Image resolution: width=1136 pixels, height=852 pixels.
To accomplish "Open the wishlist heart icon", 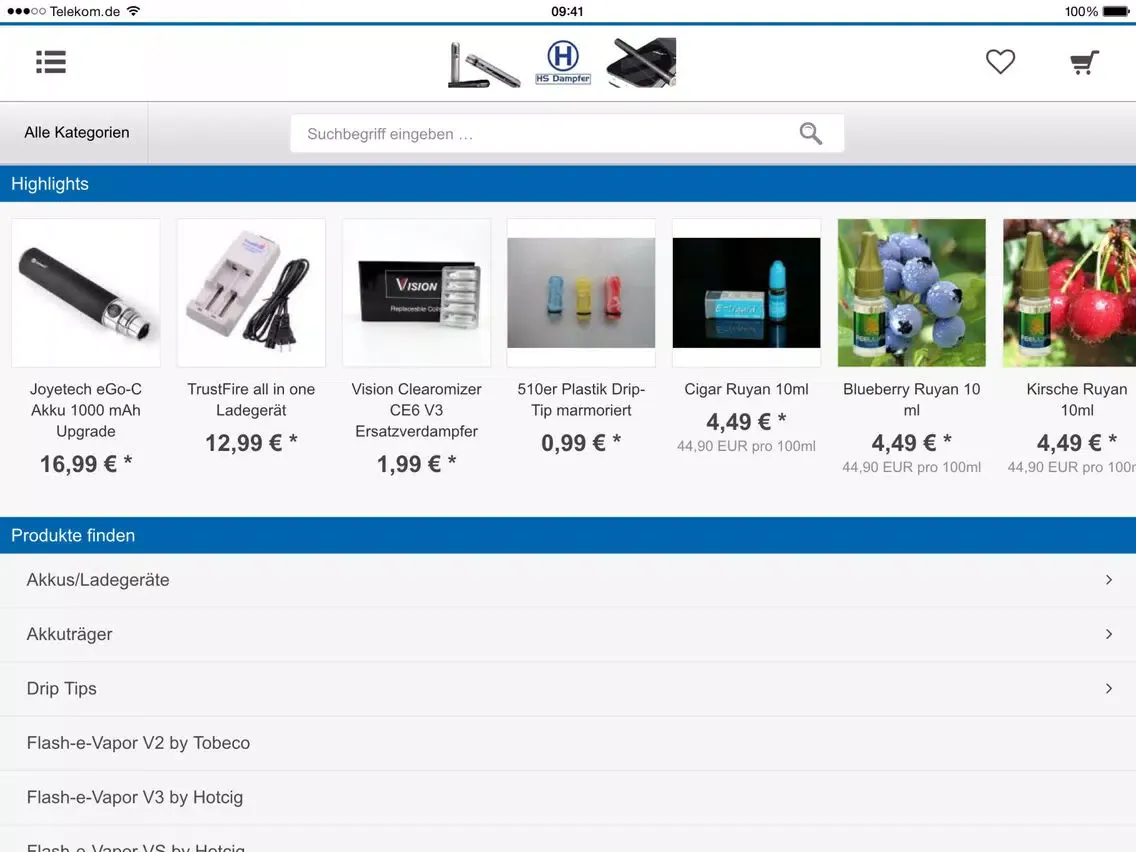I will (1000, 62).
